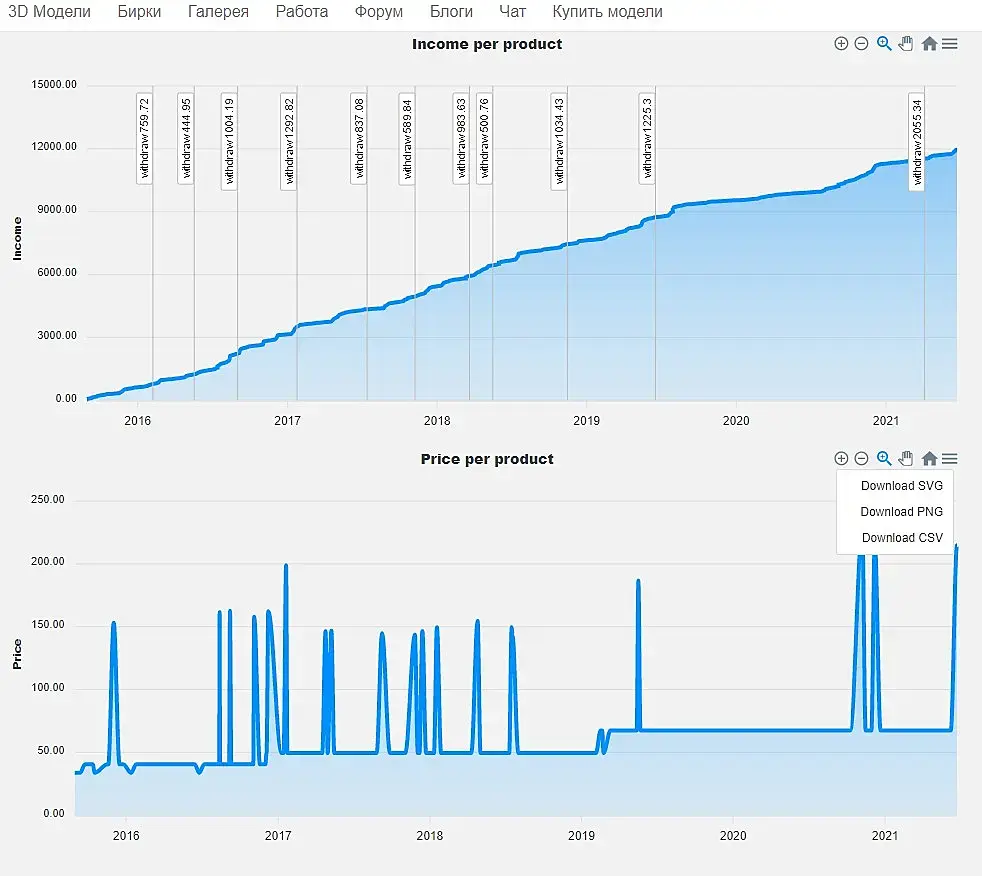Select the withdraw589.84 annotation marker
Viewport: 982px width, 876px height.
pyautogui.click(x=406, y=138)
